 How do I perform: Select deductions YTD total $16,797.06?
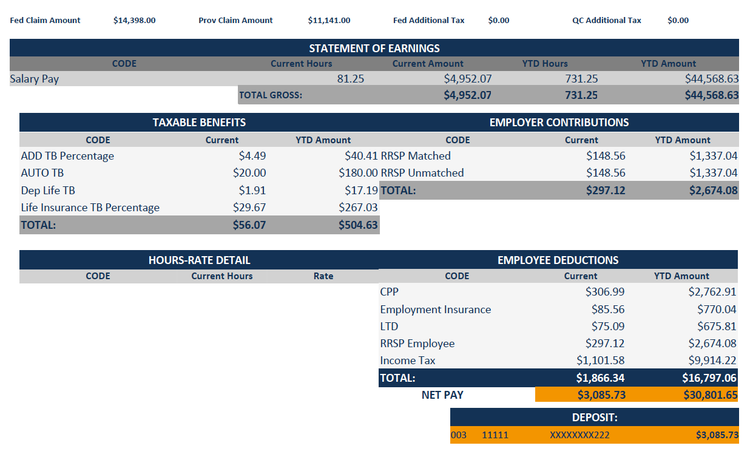click(x=709, y=378)
